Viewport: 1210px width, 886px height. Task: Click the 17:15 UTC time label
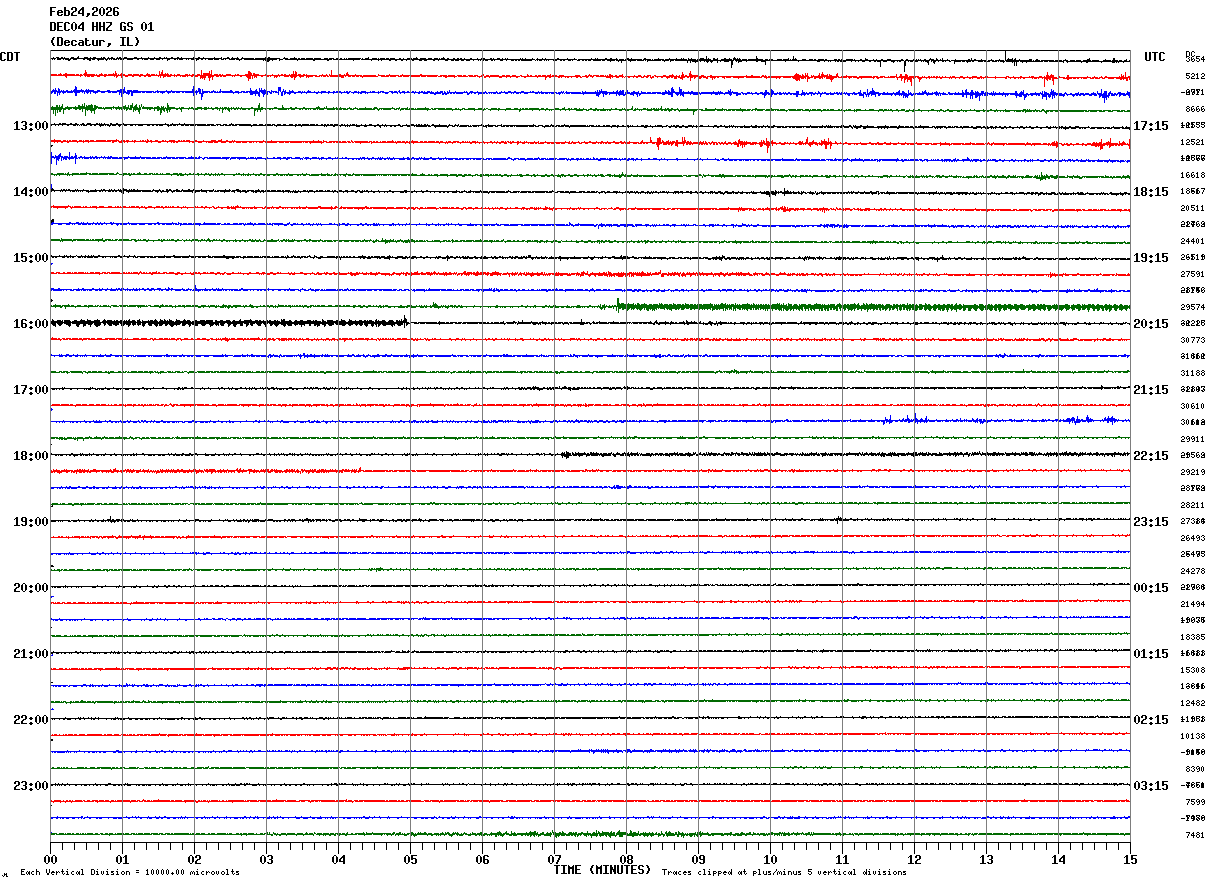(1151, 126)
